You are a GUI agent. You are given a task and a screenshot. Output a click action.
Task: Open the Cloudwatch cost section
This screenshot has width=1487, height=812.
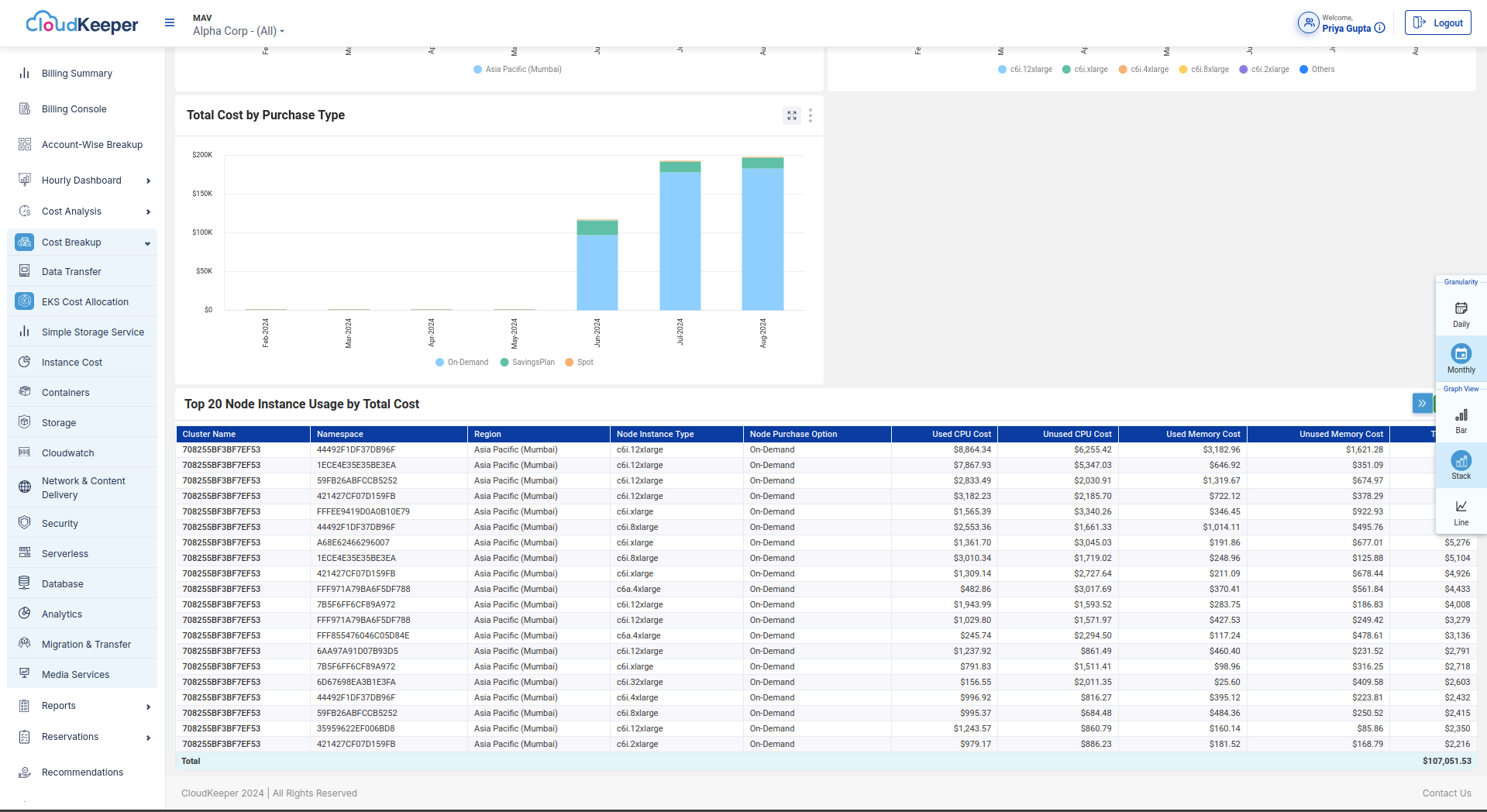[x=69, y=452]
